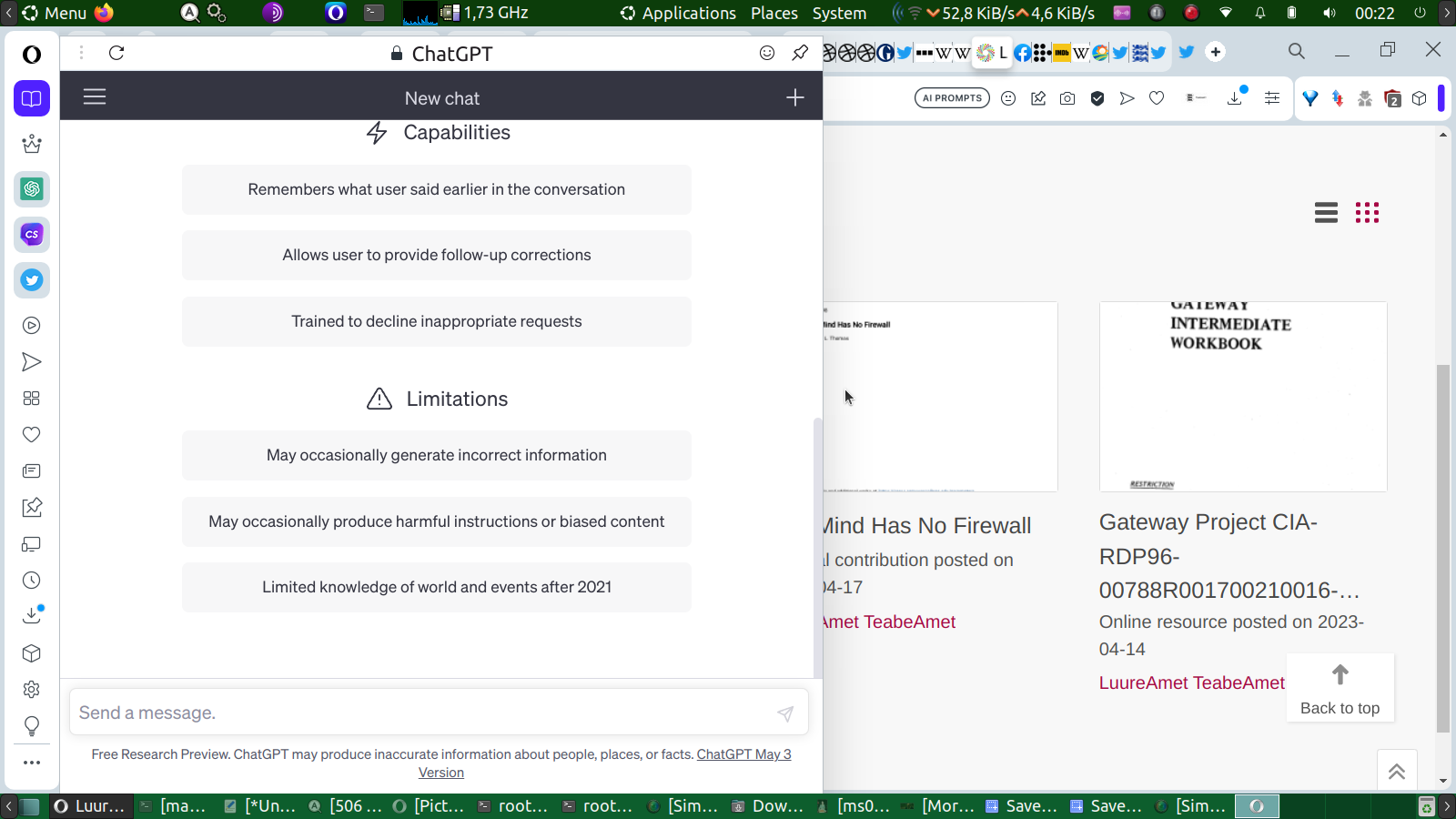Open Extensions cube in Opera sidebar
Image resolution: width=1456 pixels, height=819 pixels.
(x=32, y=653)
